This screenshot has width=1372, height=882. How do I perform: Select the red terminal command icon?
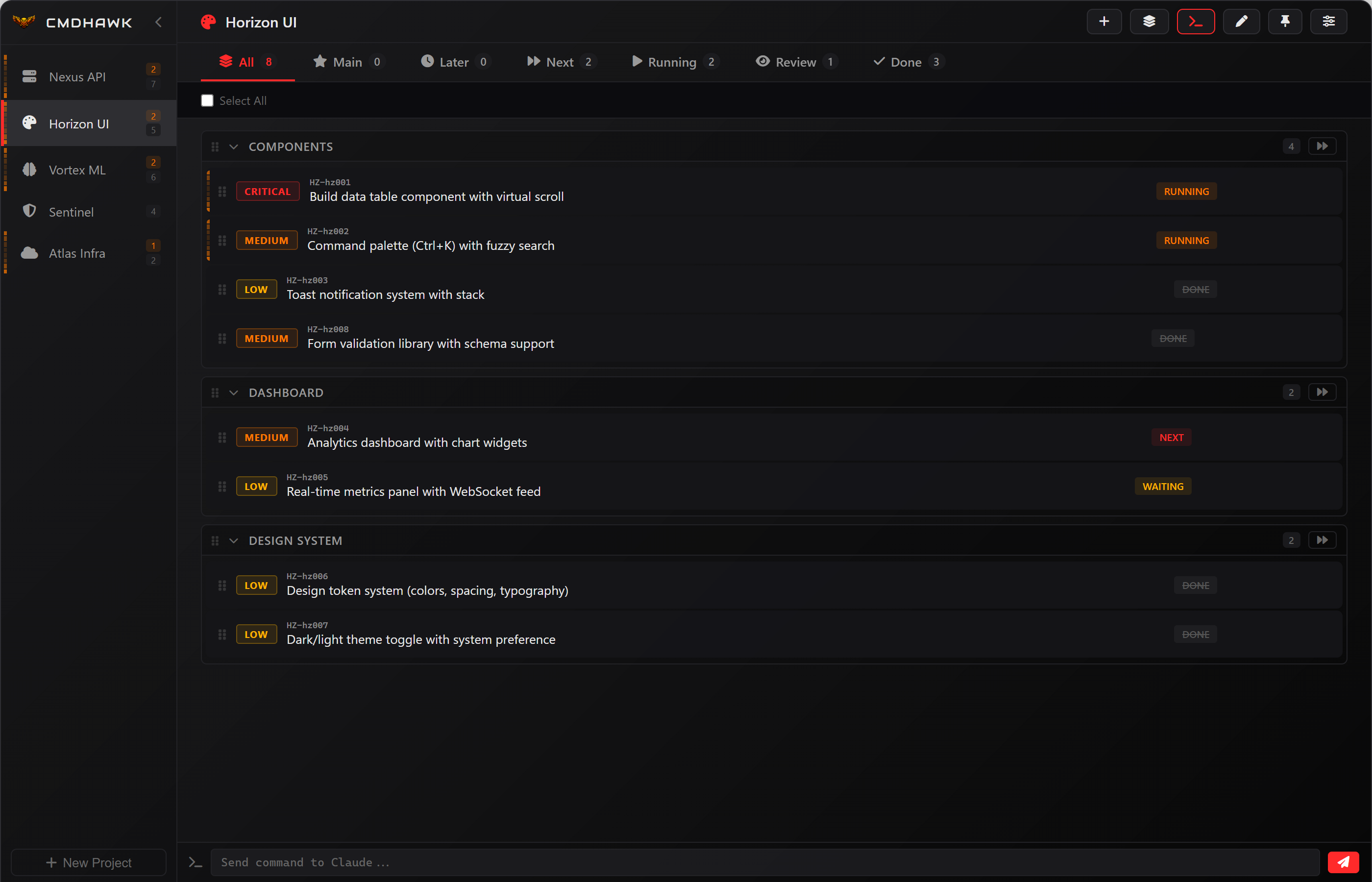pos(1195,21)
